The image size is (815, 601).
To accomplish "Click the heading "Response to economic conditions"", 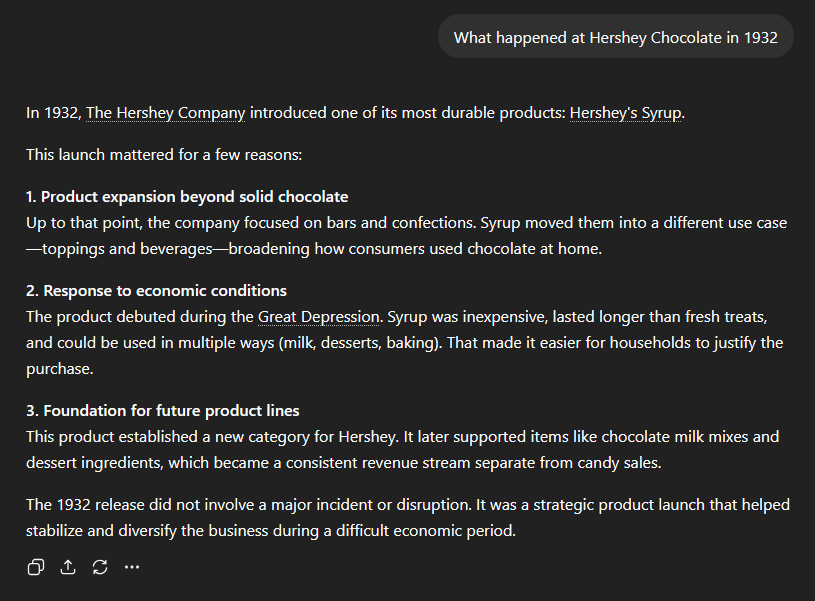I will [x=164, y=291].
